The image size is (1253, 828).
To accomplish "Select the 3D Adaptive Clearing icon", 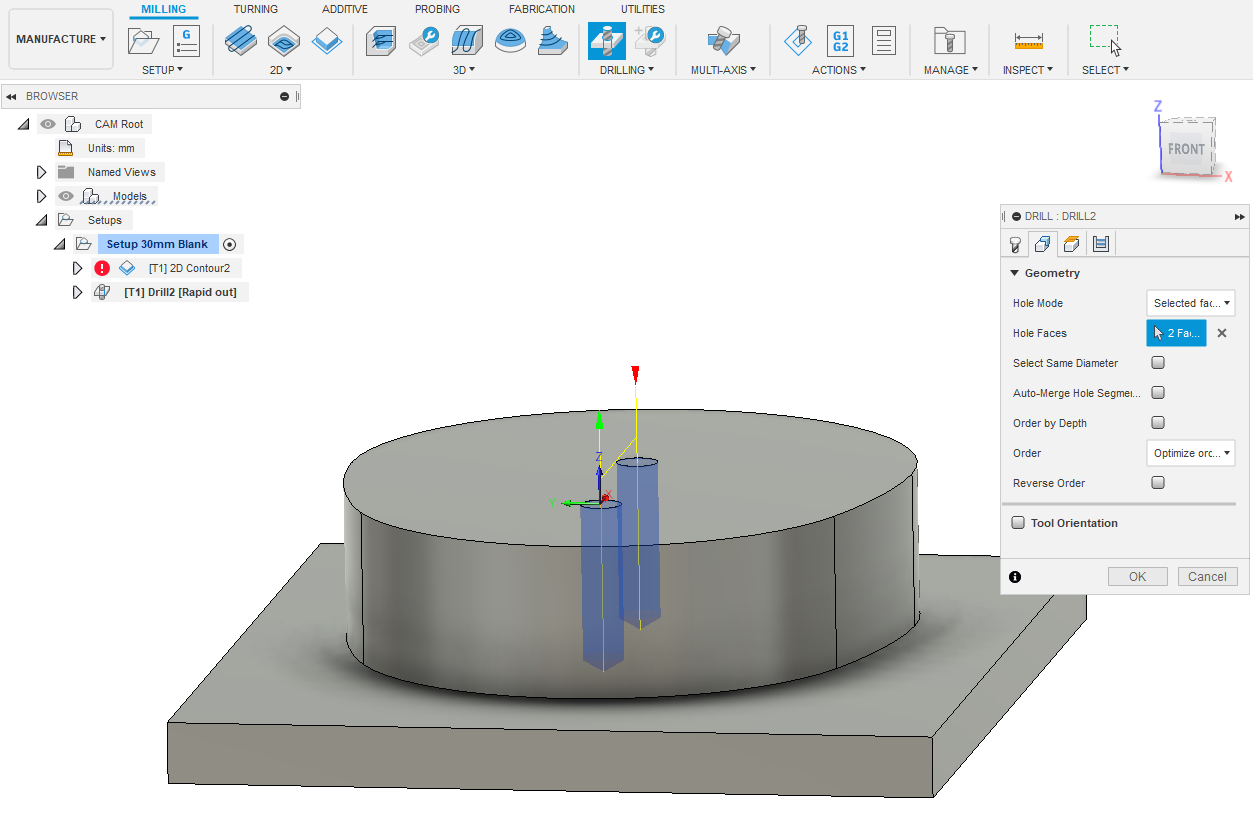I will point(380,41).
